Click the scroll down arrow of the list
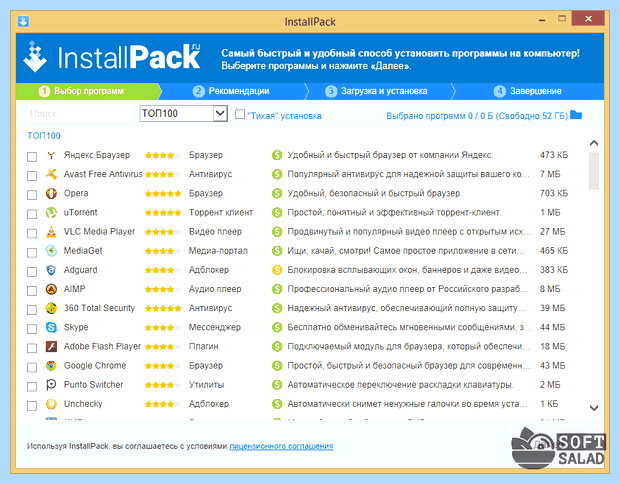This screenshot has height=484, width=620. (594, 408)
